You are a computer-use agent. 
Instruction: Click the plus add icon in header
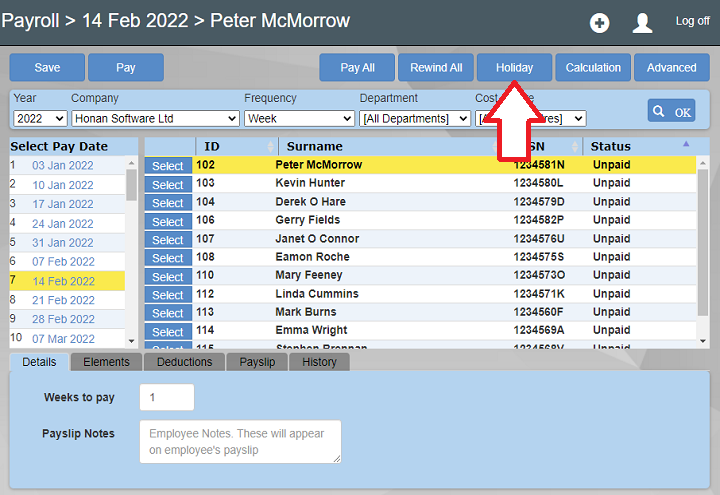599,23
